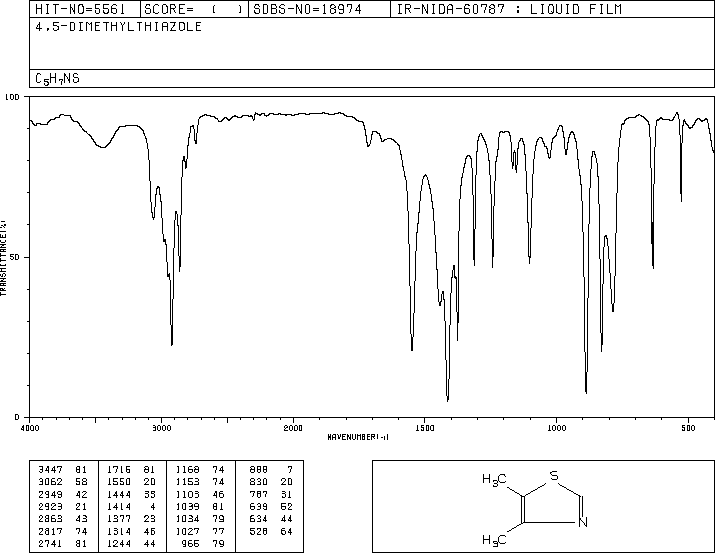Viewport: 715px width, 553px height.
Task: Select peak value 1716 in the table
Action: pos(119,469)
